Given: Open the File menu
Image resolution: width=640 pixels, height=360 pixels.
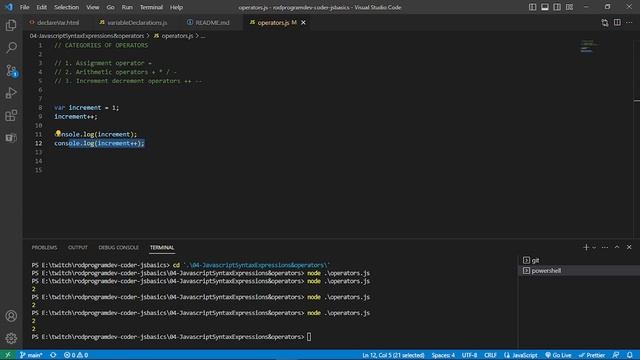Looking at the screenshot, I should (x=24, y=7).
